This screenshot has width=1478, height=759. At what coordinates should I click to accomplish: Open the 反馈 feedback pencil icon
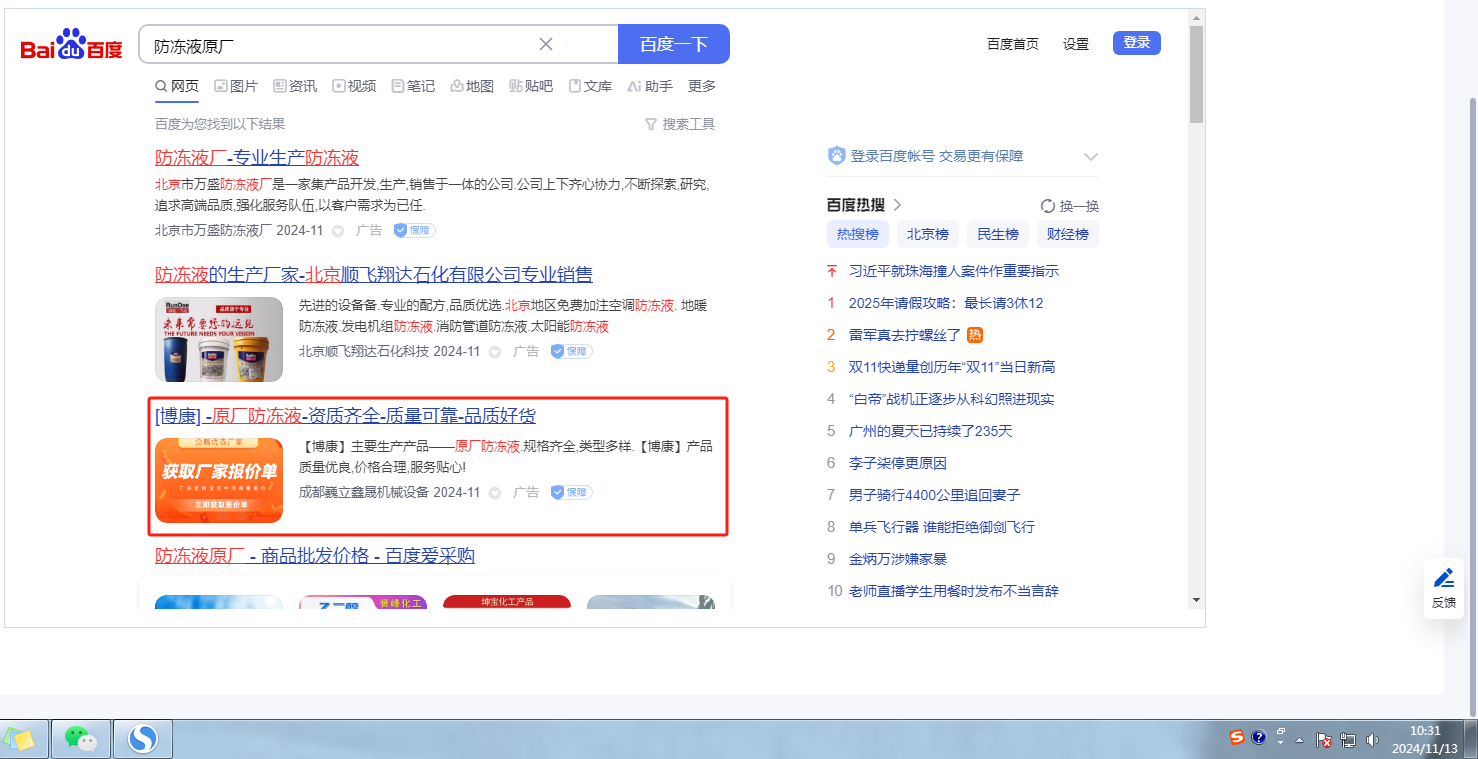point(1443,578)
